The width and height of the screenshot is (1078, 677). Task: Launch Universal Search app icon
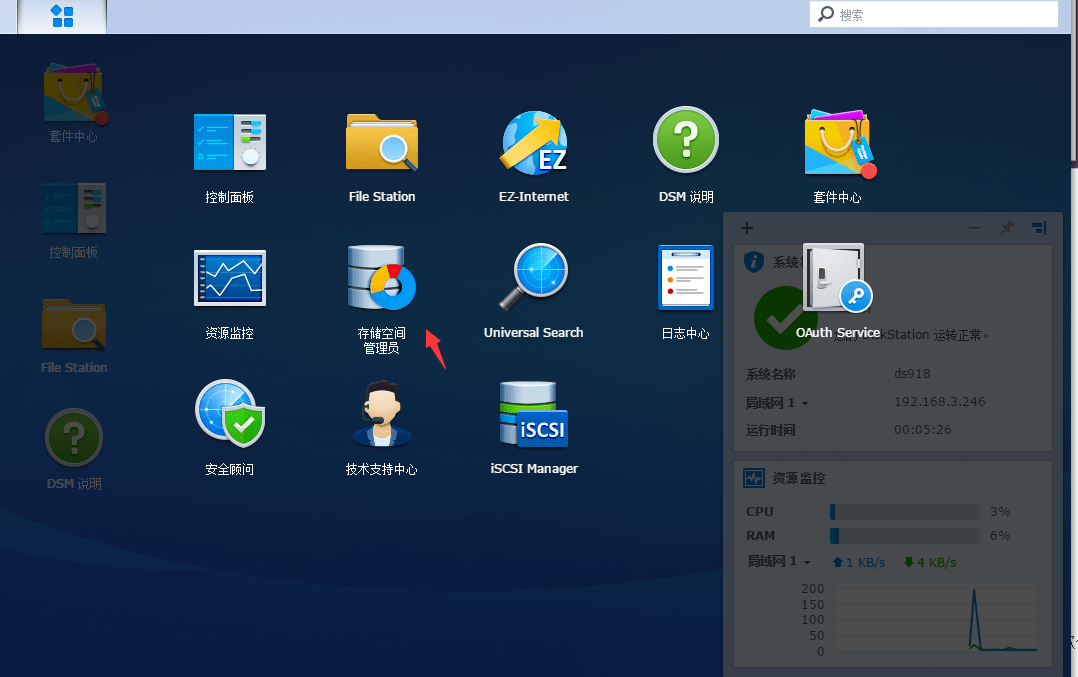(534, 279)
